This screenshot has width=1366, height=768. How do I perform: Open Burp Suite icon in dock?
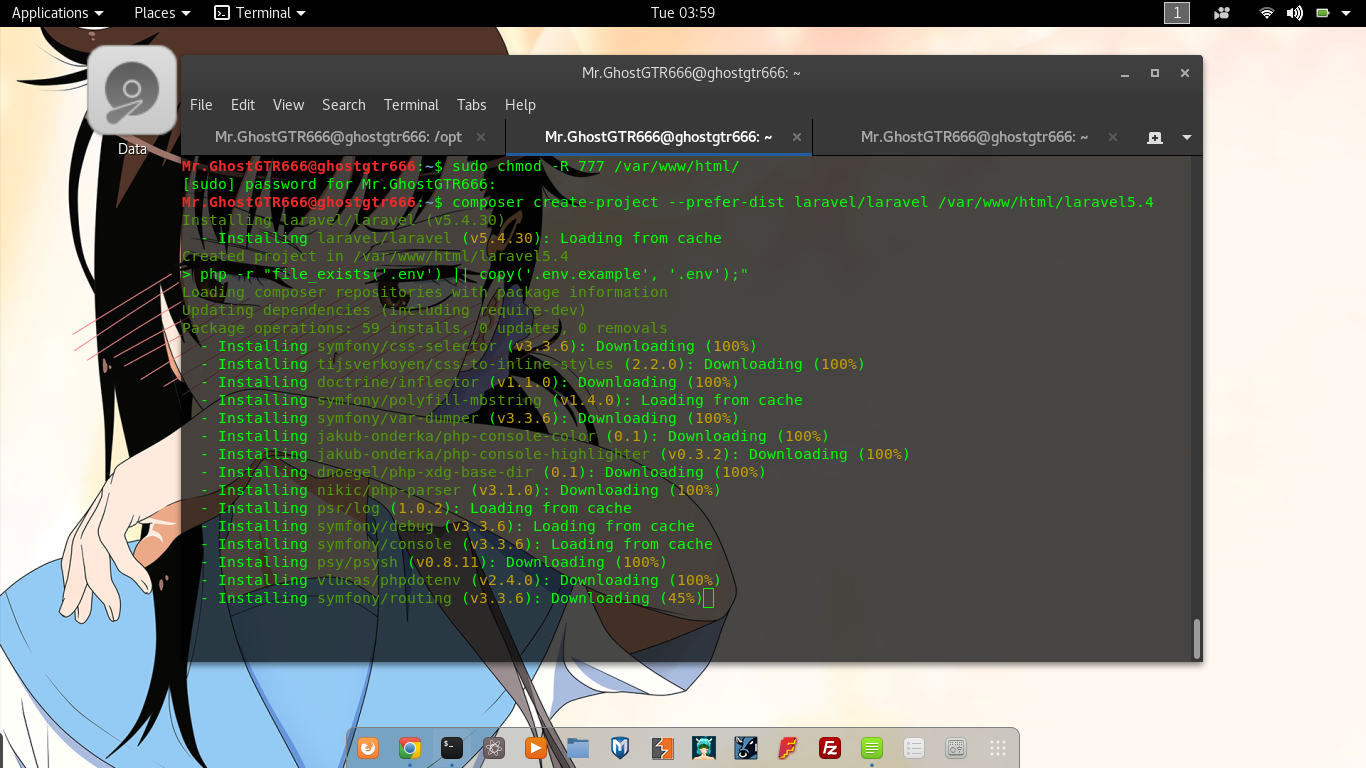662,747
